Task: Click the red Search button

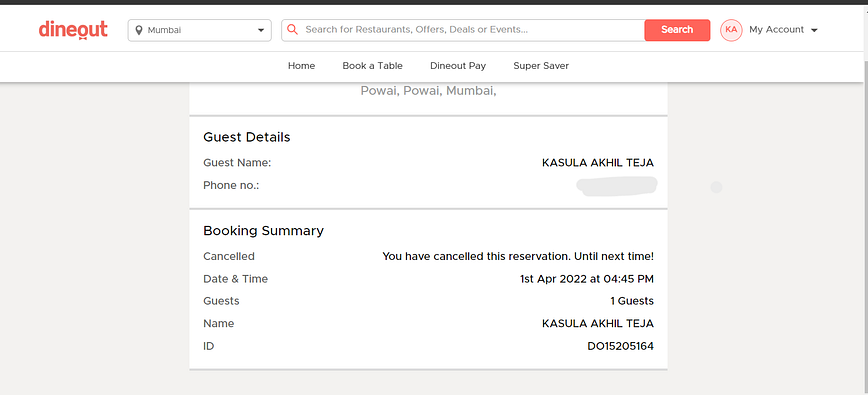Action: pos(677,30)
